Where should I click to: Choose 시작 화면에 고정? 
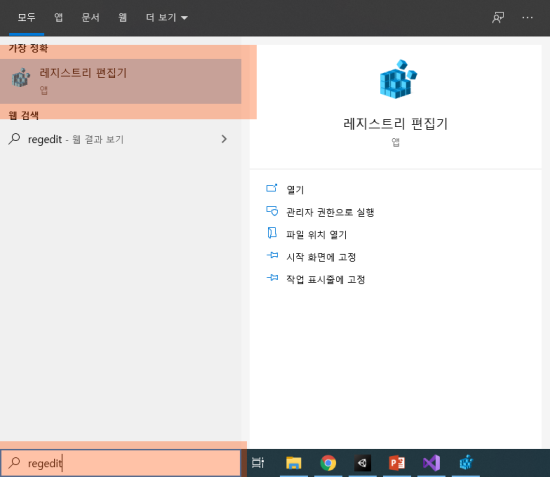tap(321, 257)
